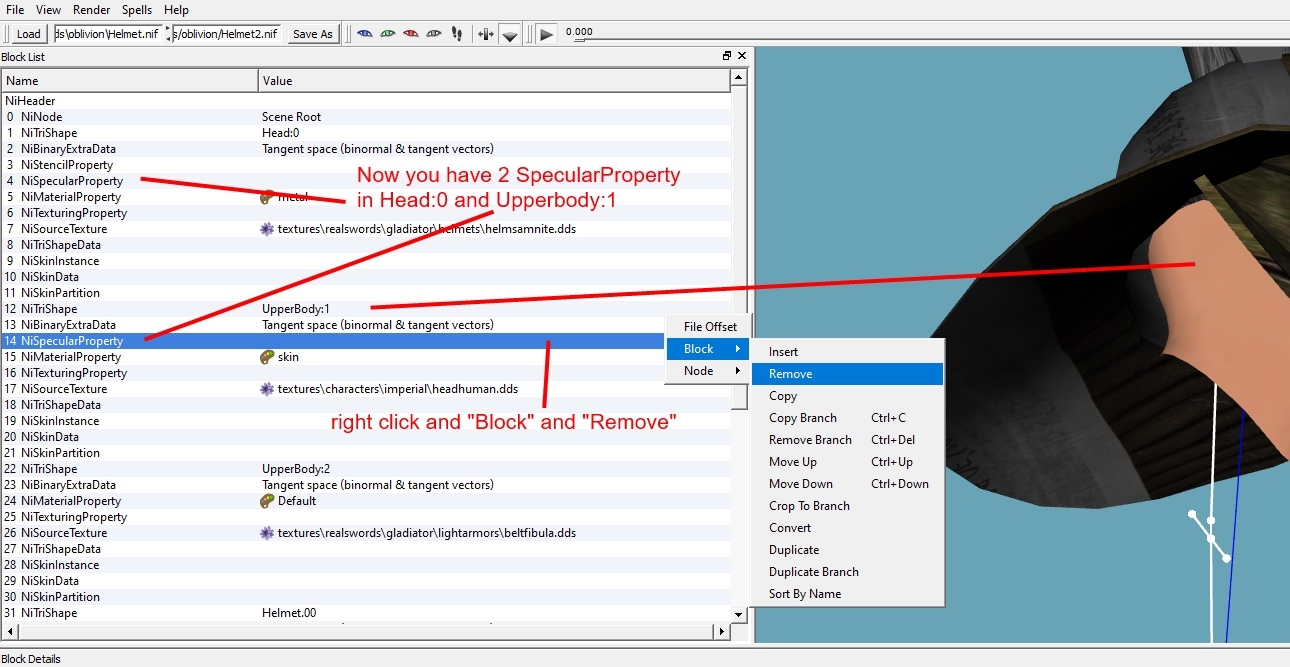Click the Load button
The width and height of the screenshot is (1290, 667).
point(29,34)
